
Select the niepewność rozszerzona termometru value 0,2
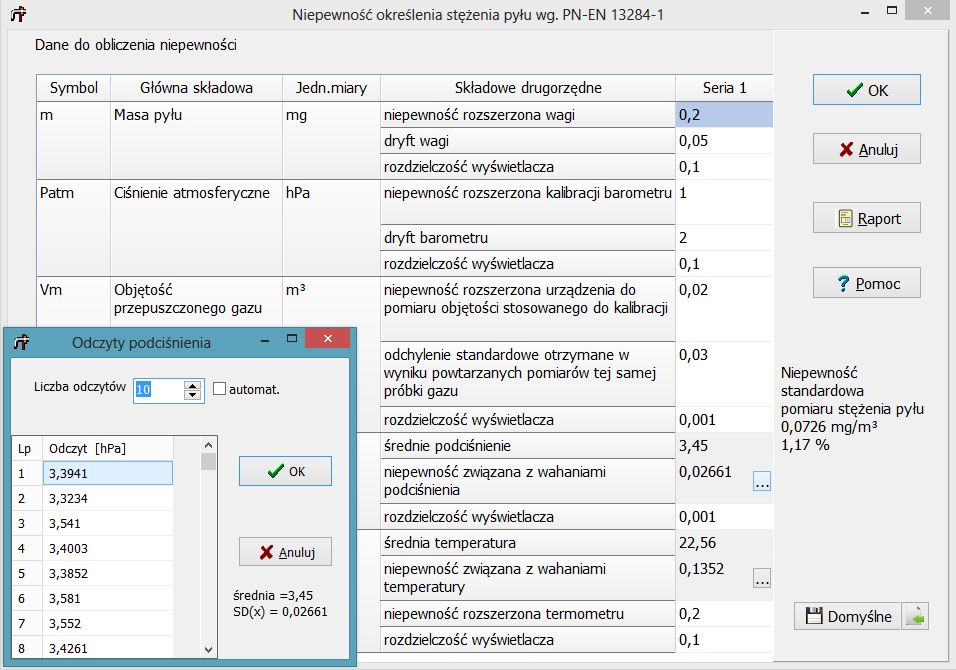(724, 614)
